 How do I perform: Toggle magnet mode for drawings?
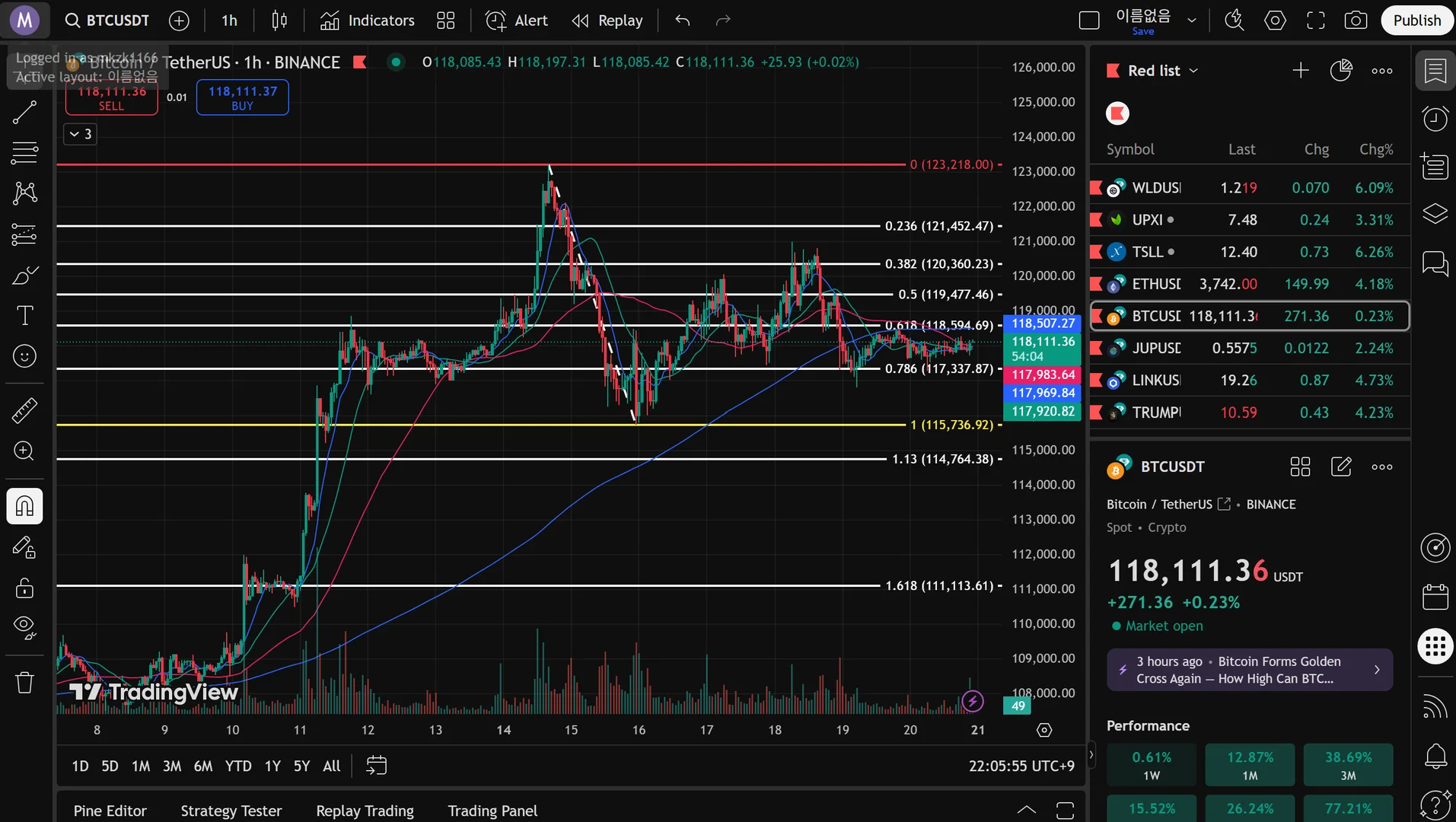coord(24,506)
